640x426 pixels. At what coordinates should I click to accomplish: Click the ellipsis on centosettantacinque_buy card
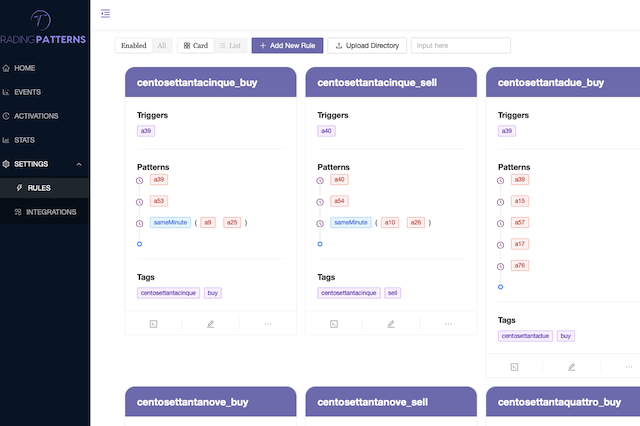point(267,324)
